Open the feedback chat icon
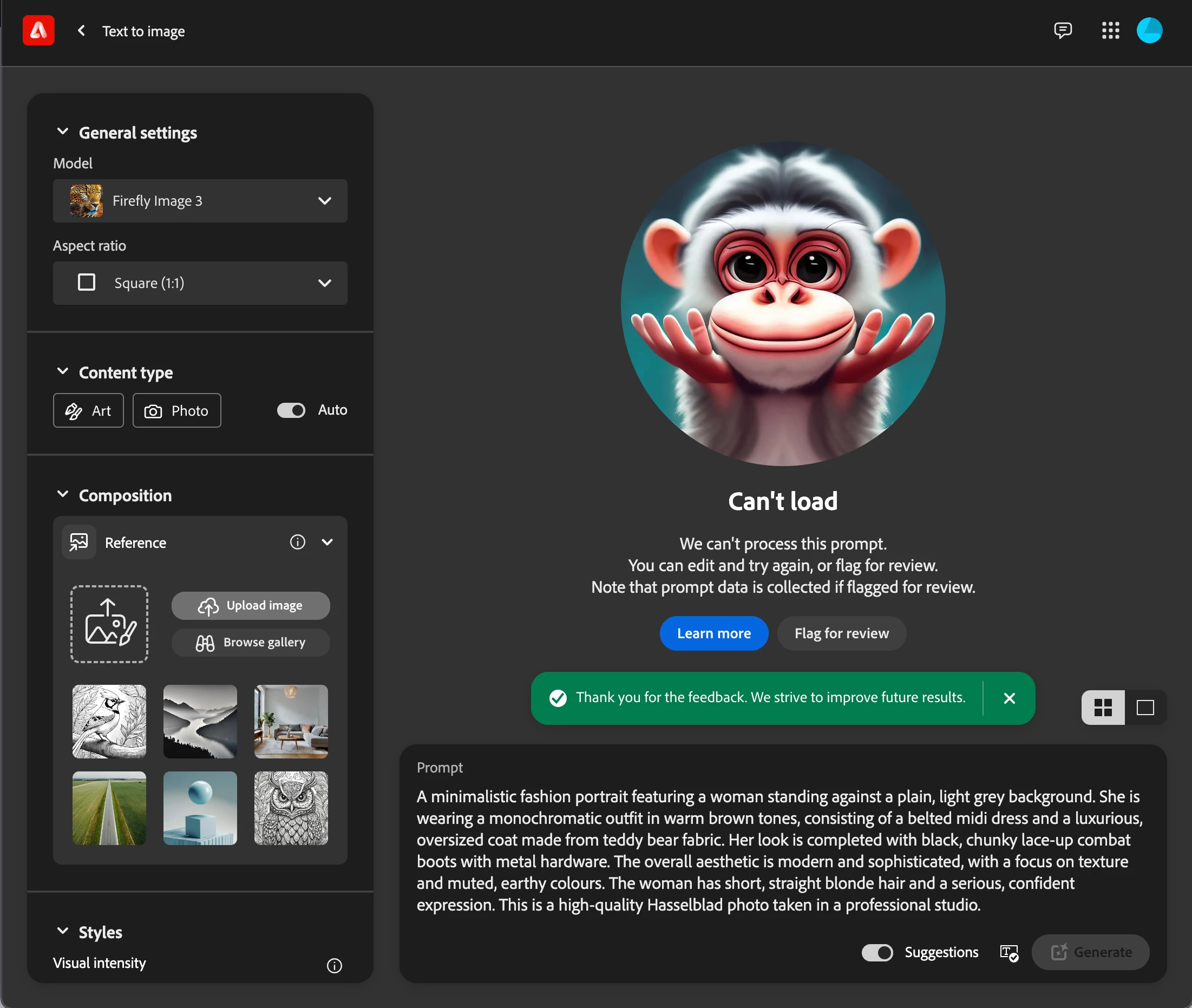 1062,30
